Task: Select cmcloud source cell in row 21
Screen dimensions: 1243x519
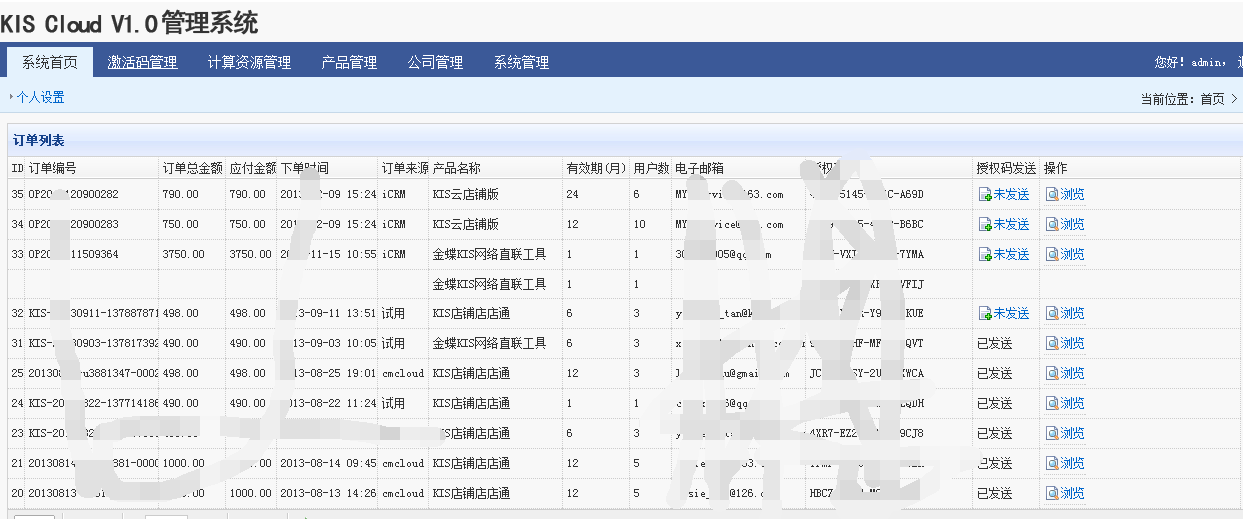Action: click(x=403, y=464)
